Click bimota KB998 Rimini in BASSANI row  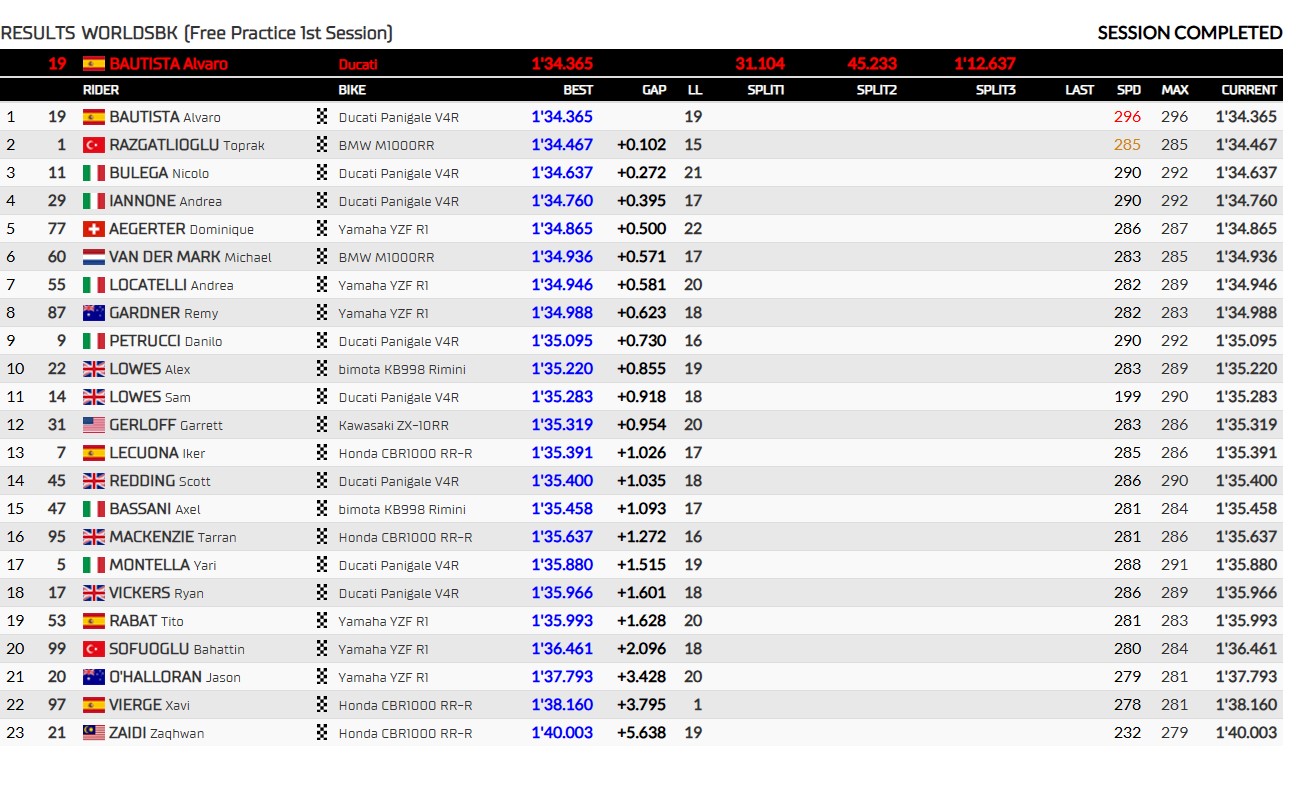[402, 509]
